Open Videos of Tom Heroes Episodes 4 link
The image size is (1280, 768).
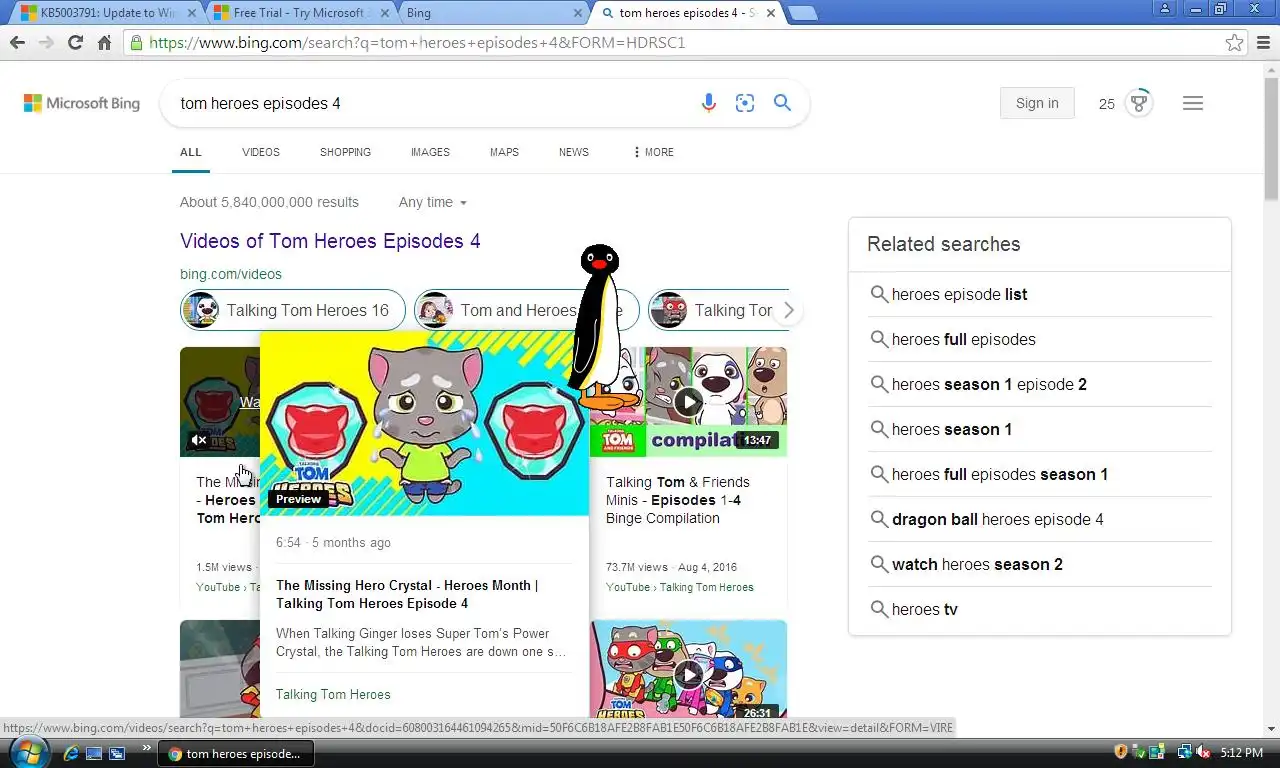point(330,241)
